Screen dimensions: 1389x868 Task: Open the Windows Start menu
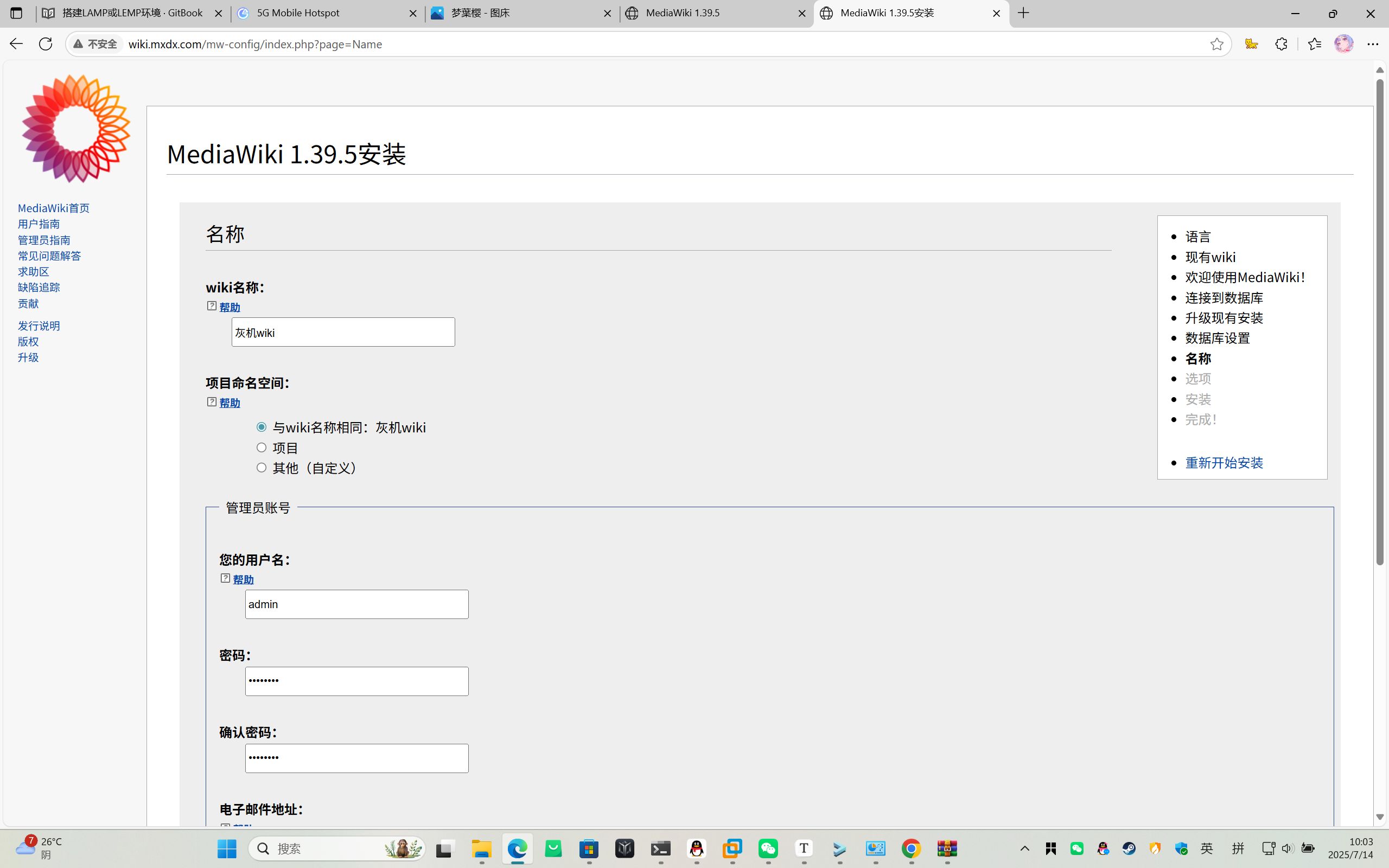[227, 848]
